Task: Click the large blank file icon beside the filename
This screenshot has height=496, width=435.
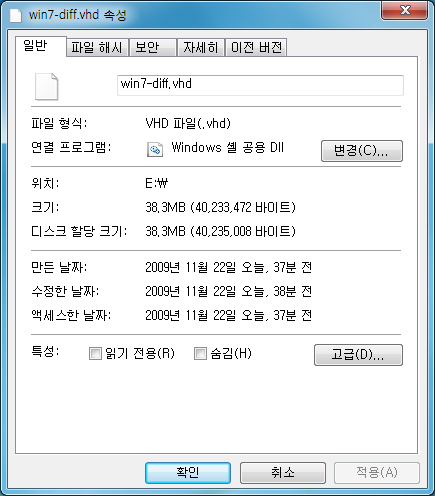Action: 47,87
